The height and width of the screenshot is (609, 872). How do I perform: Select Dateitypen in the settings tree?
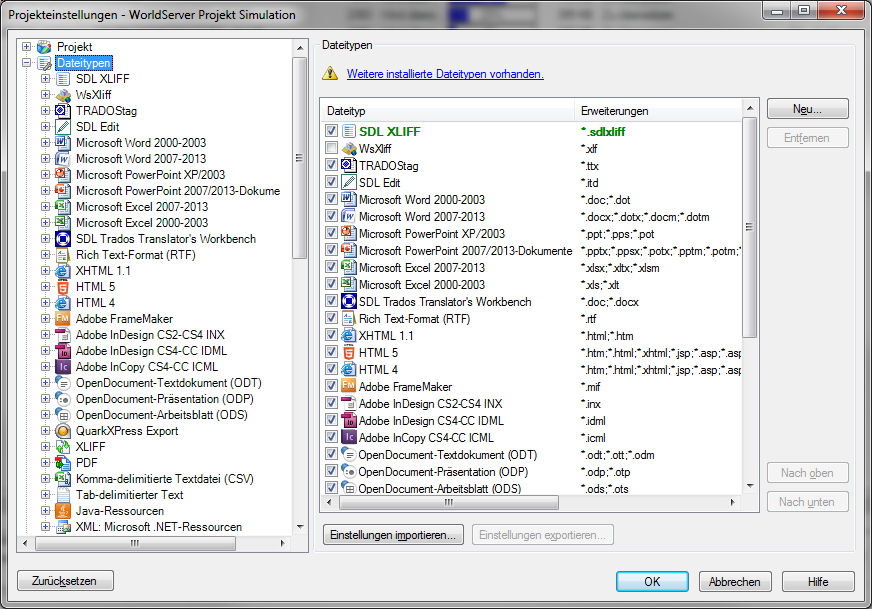(x=83, y=63)
